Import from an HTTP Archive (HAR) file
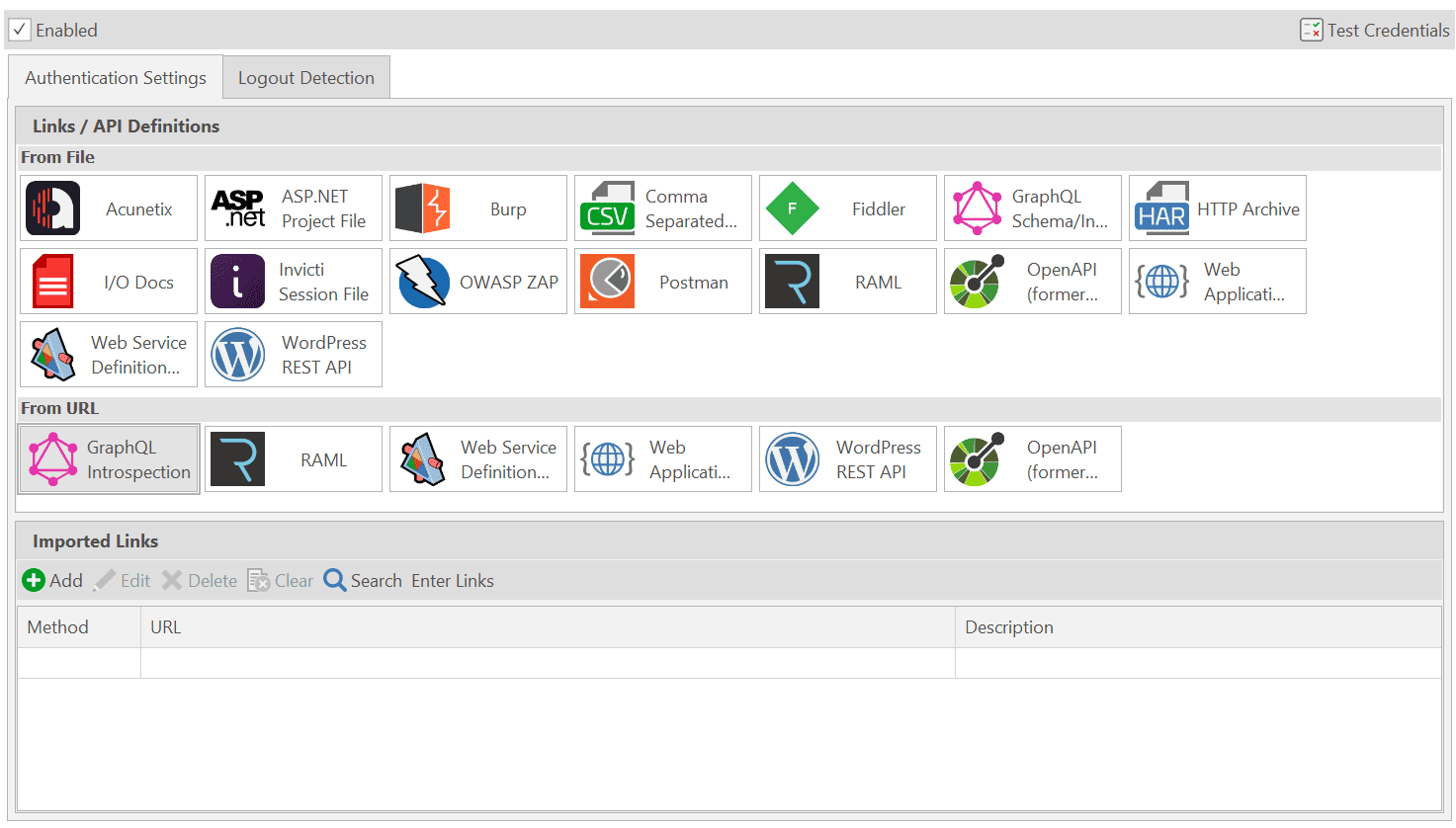 pos(1217,208)
